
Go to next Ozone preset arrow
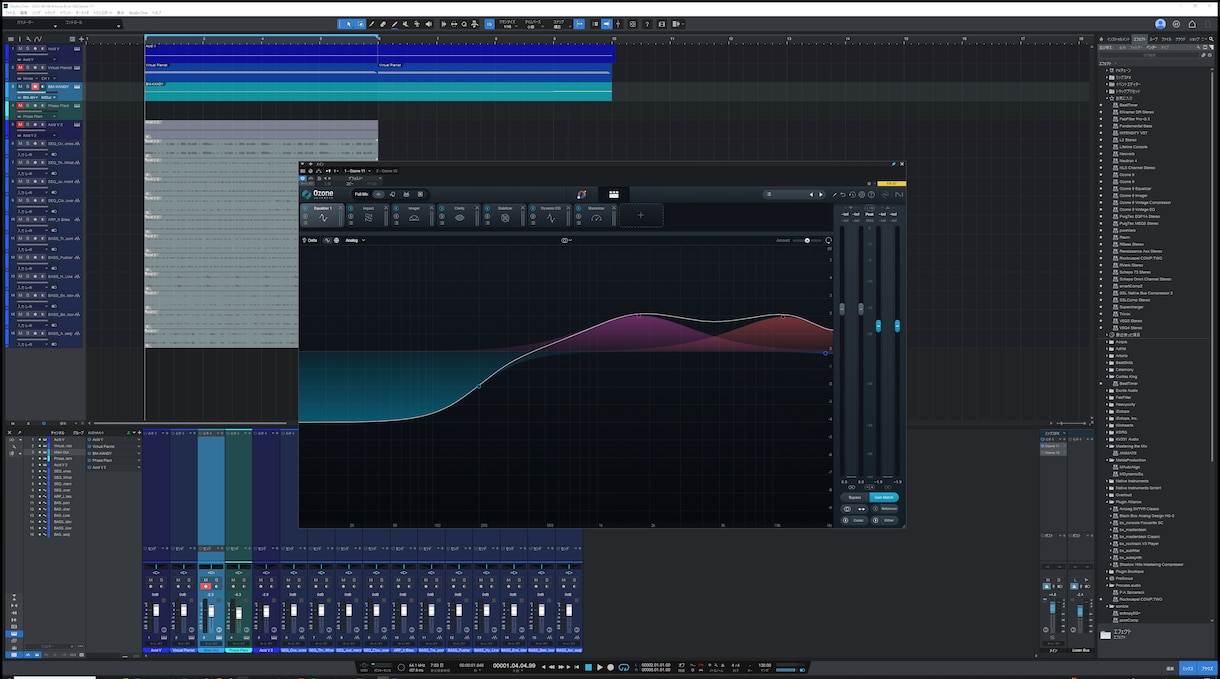[x=821, y=194]
